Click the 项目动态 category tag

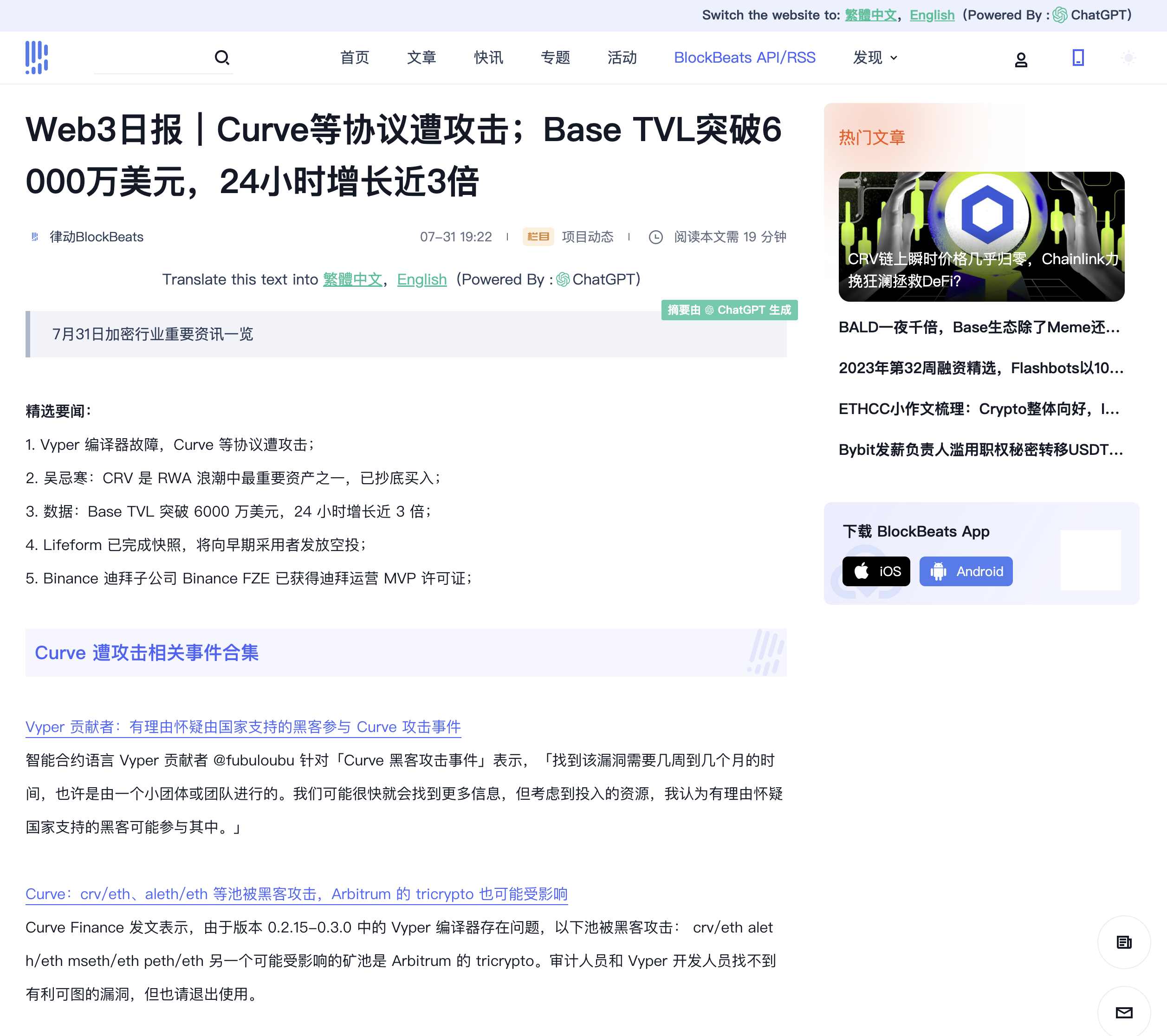587,237
